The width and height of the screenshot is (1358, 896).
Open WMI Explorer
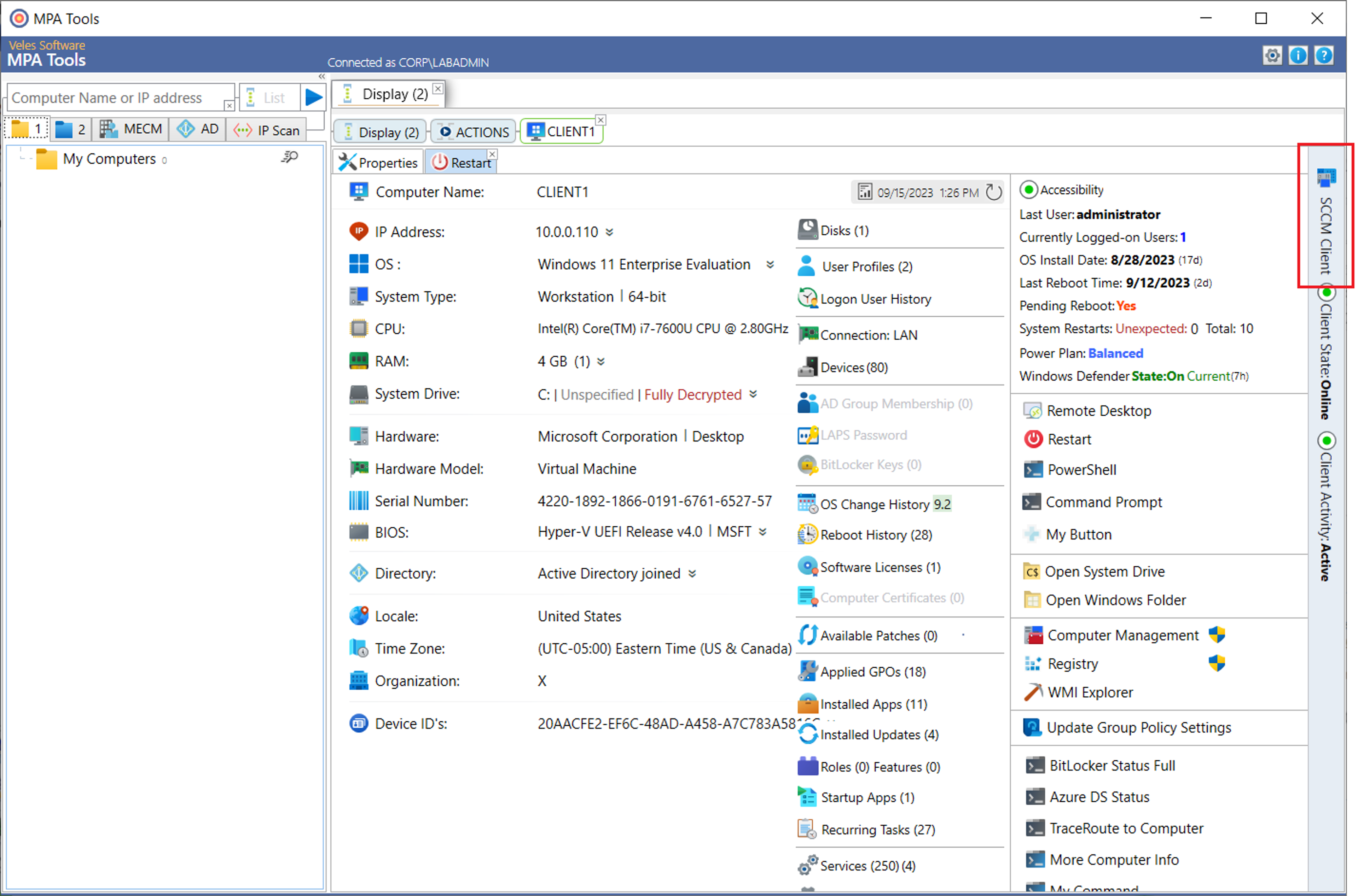[1078, 692]
